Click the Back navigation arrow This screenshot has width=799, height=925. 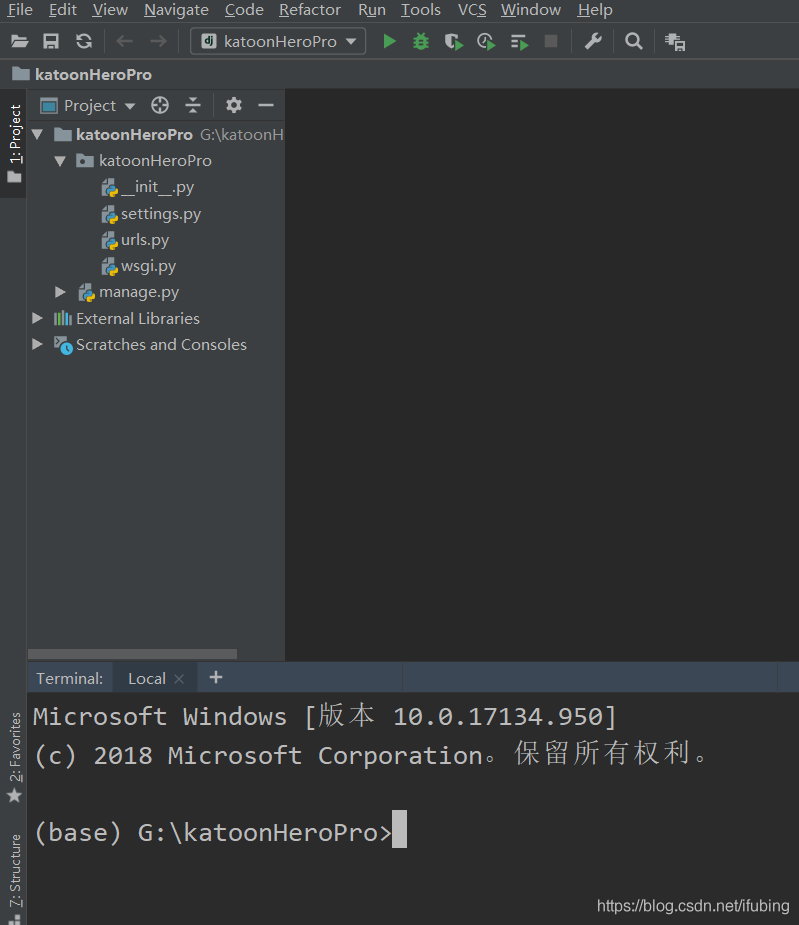124,41
